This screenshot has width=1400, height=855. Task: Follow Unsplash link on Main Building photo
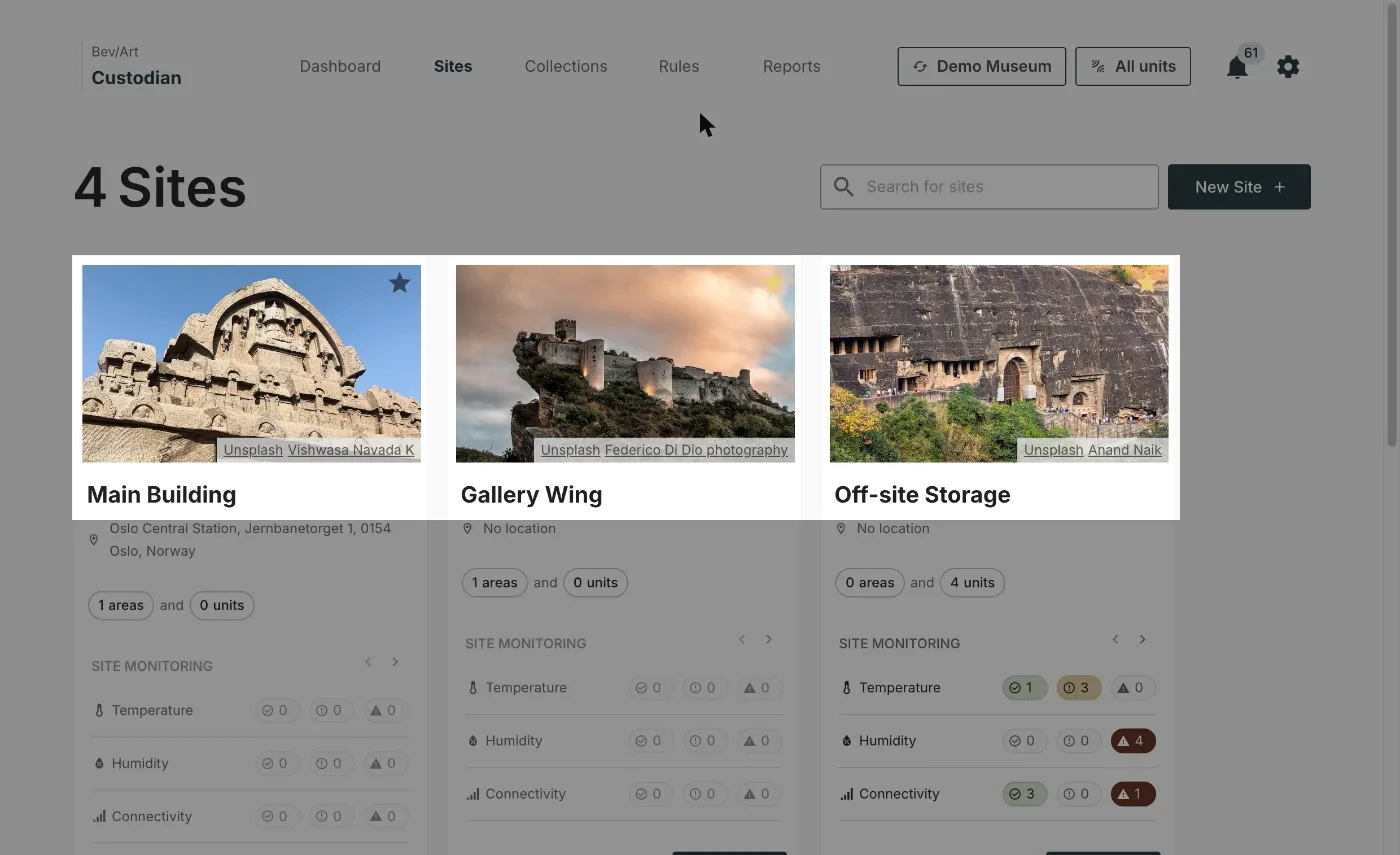coord(253,450)
